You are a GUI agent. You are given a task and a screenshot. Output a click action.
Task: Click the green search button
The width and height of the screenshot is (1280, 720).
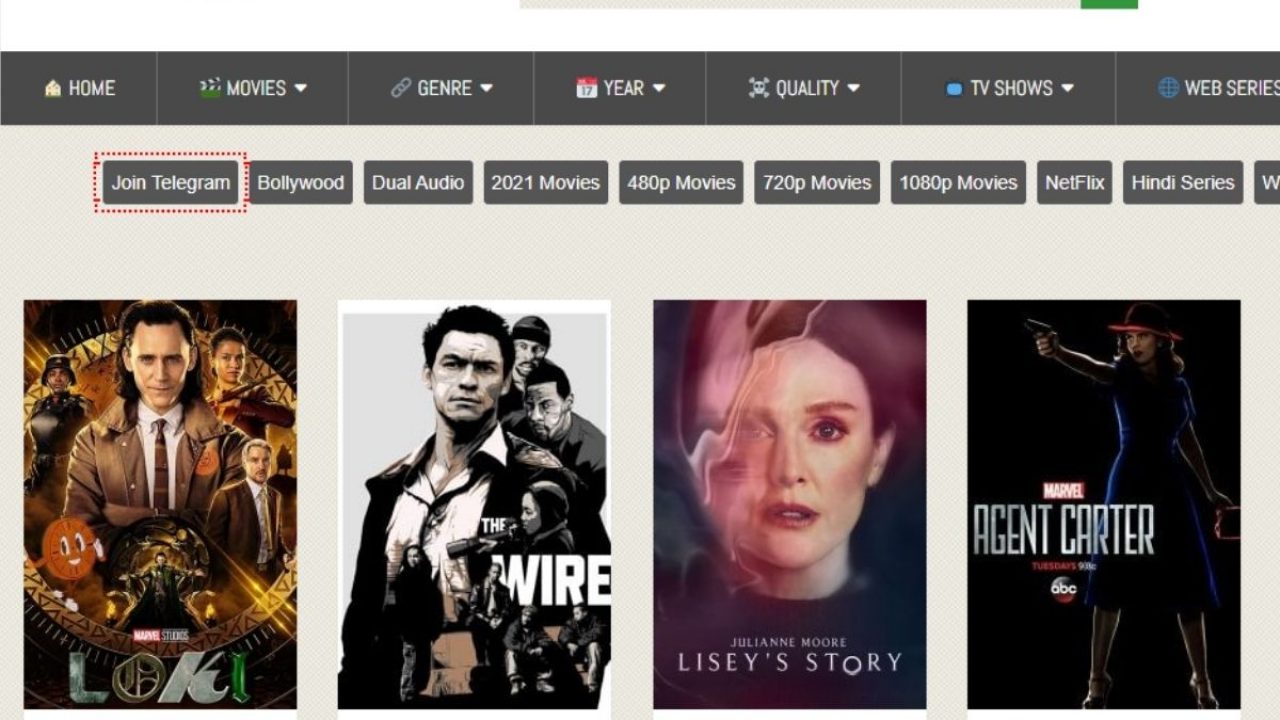(1109, 4)
